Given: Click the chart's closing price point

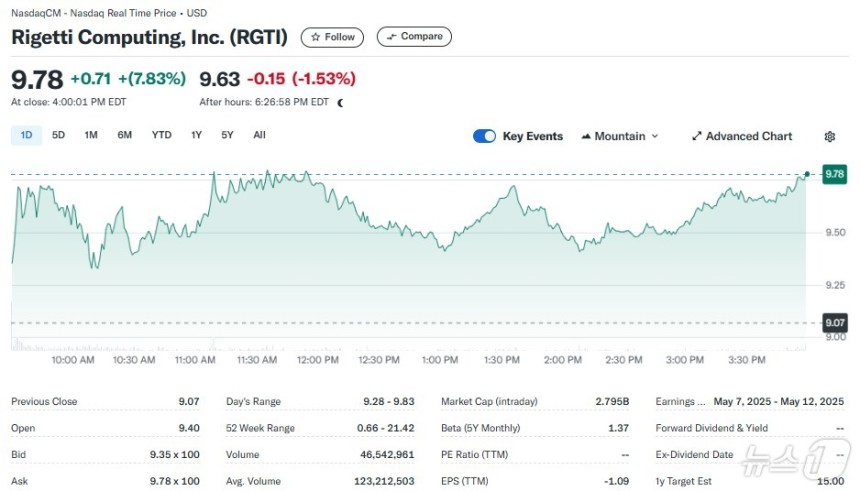Looking at the screenshot, I should coord(807,174).
